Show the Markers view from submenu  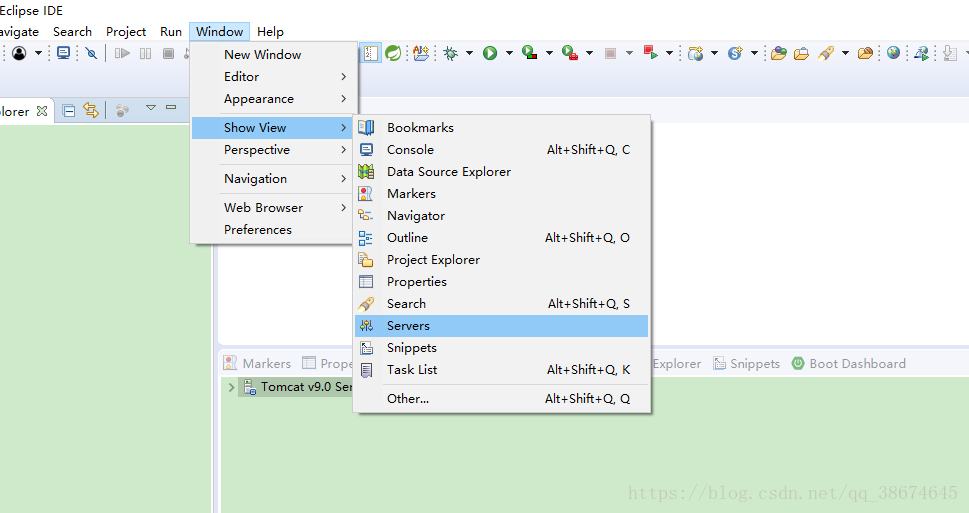501,193
